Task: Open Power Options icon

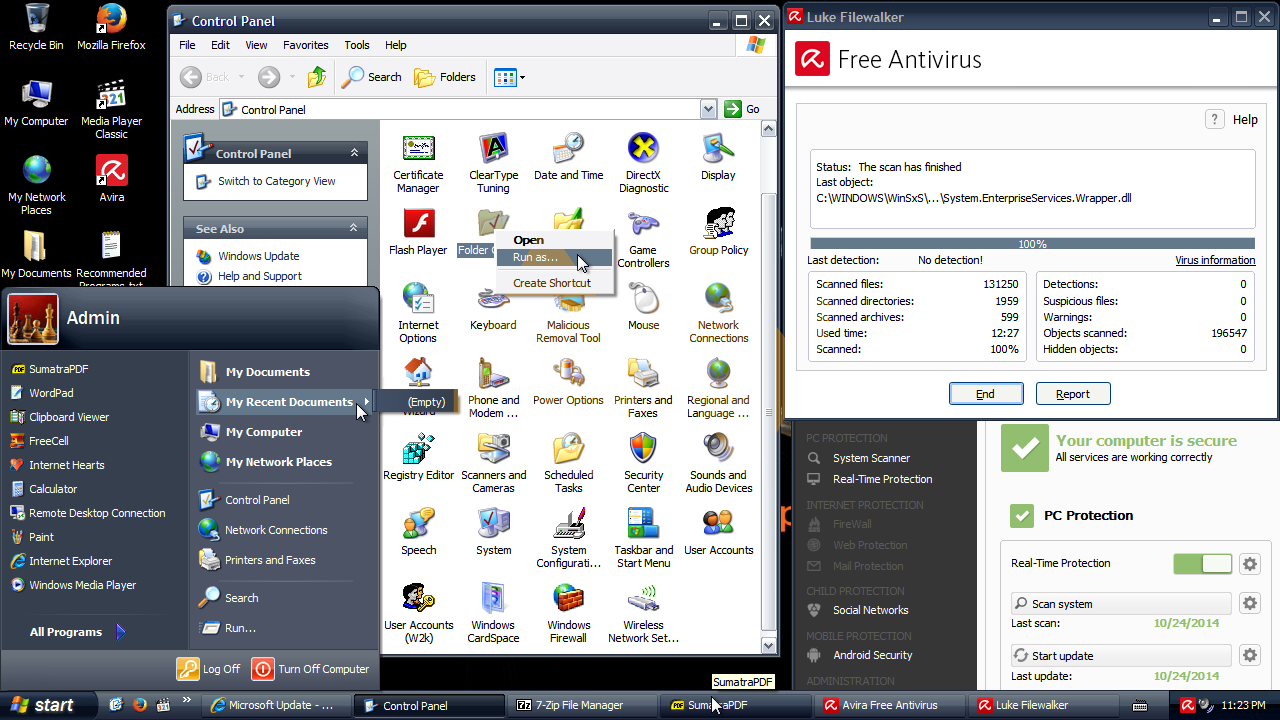Action: pos(568,383)
